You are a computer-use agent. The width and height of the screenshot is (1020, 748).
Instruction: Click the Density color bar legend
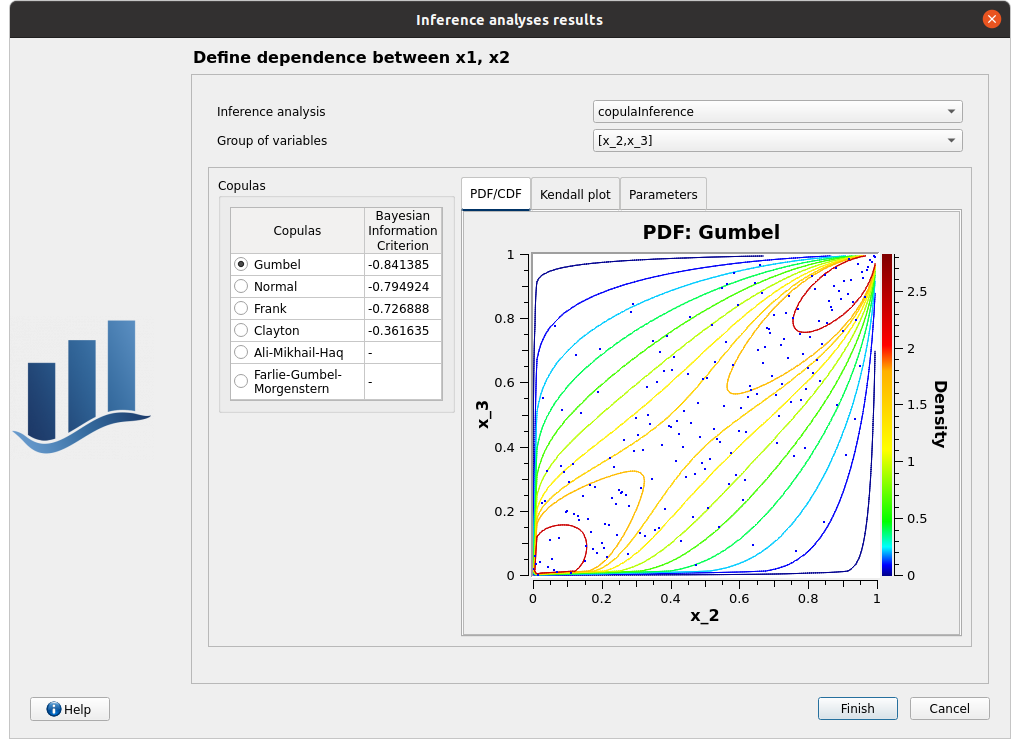(887, 414)
